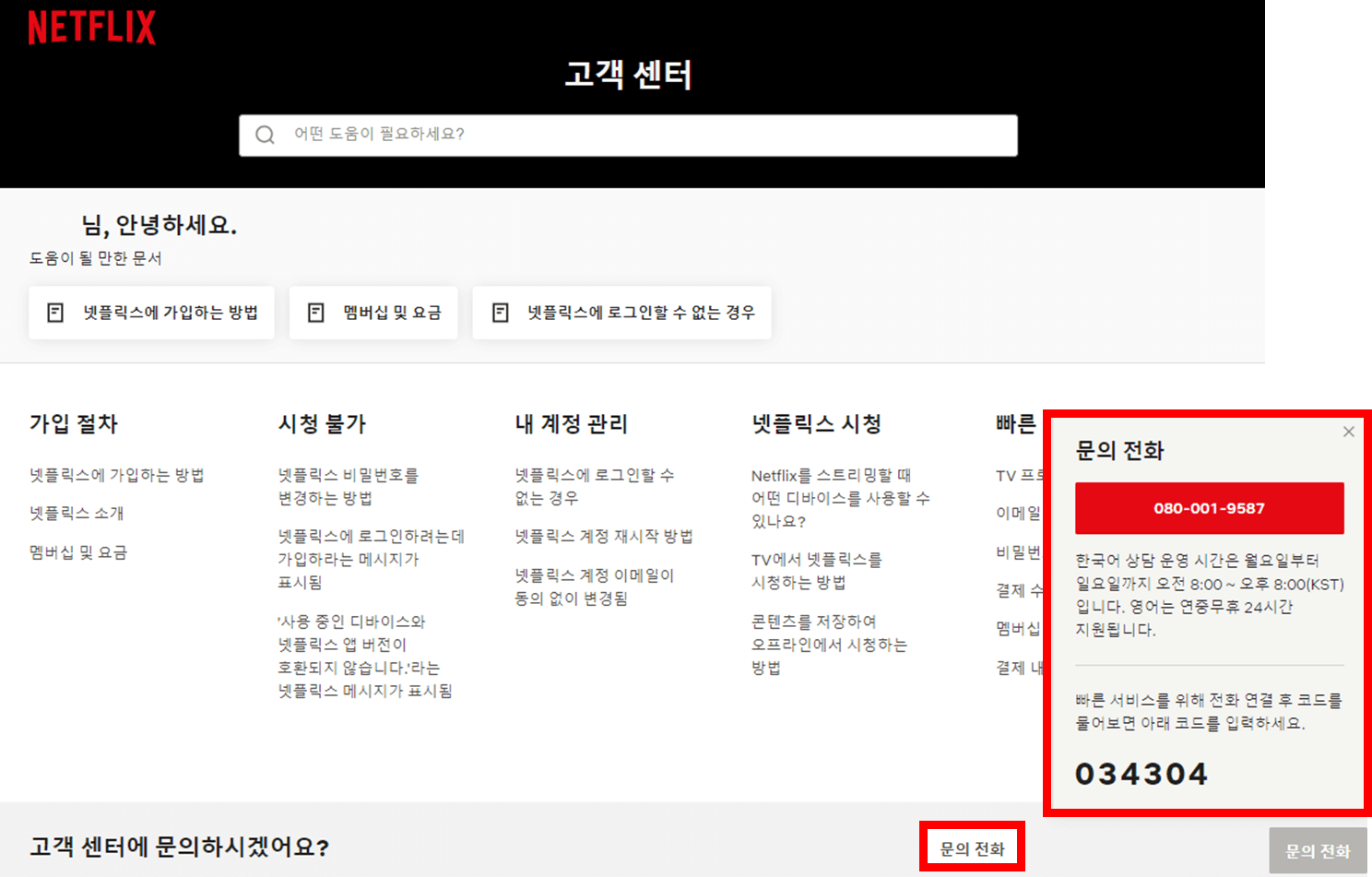The image size is (1372, 877).
Task: Focus the '어떤 도움이 필요하세요?' search field
Action: 628,136
